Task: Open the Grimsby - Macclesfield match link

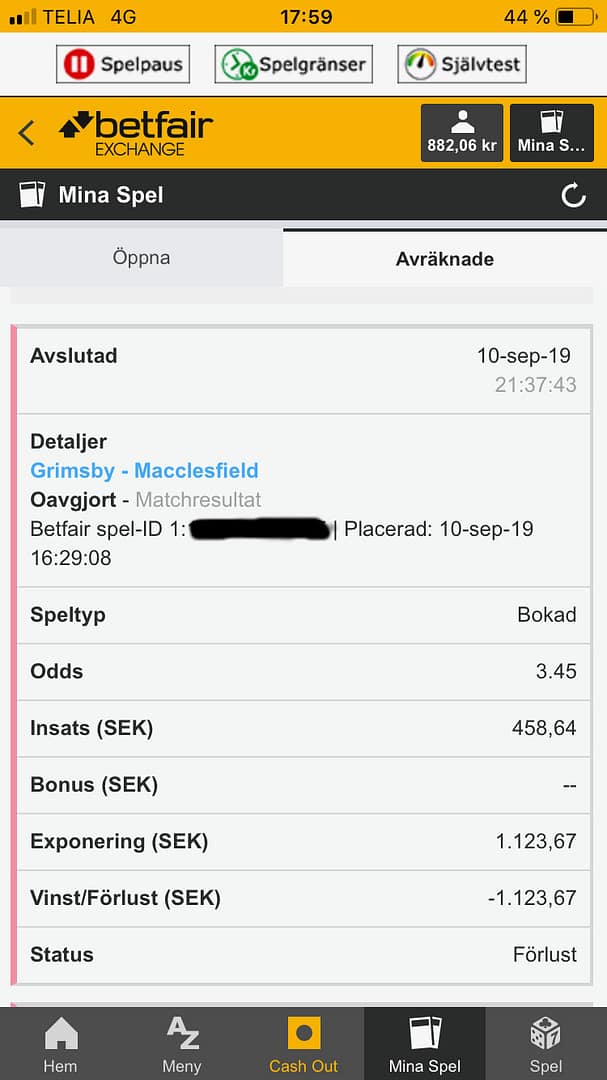Action: 145,471
